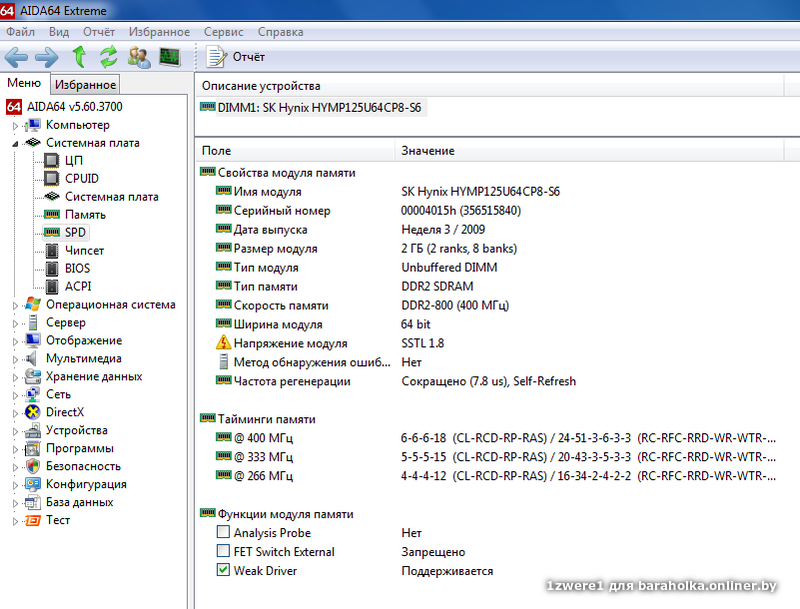Viewport: 800px width, 609px height.
Task: Expand the Мультимедиа tree node
Action: (x=15, y=359)
